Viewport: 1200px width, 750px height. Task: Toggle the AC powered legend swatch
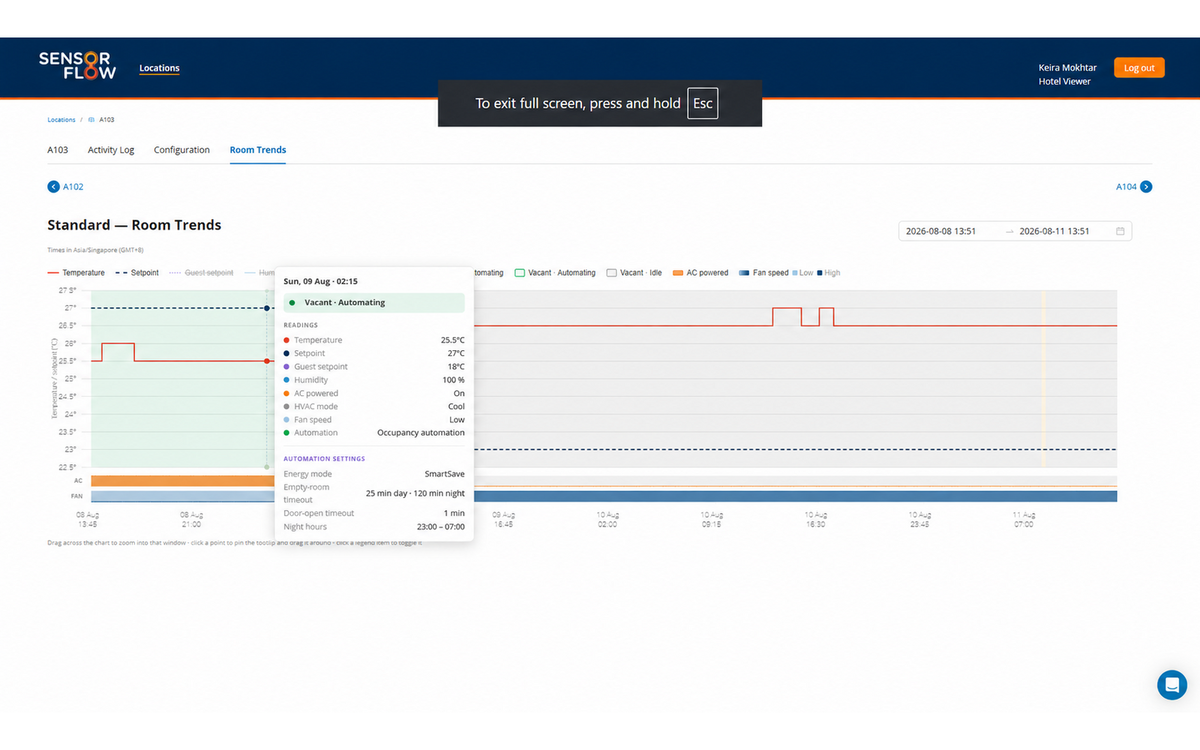pos(678,273)
